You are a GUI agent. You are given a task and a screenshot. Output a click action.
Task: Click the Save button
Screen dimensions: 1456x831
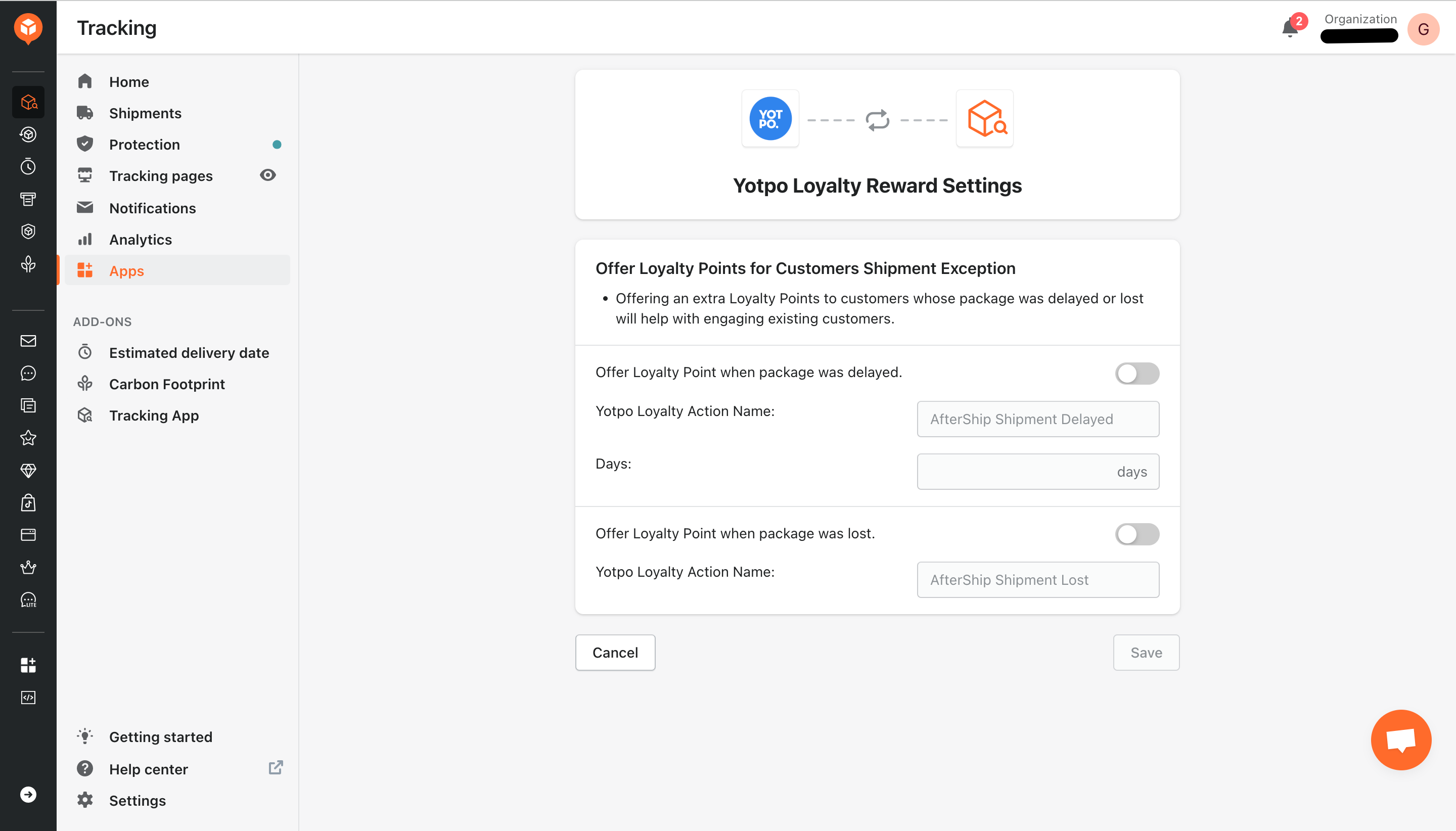click(1146, 653)
